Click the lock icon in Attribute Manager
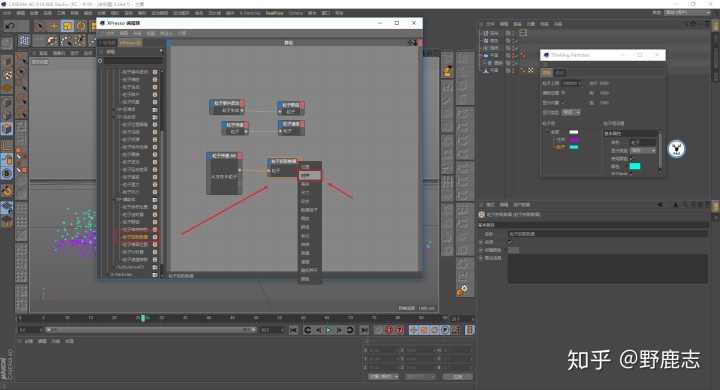The width and height of the screenshot is (720, 390). click(x=693, y=205)
